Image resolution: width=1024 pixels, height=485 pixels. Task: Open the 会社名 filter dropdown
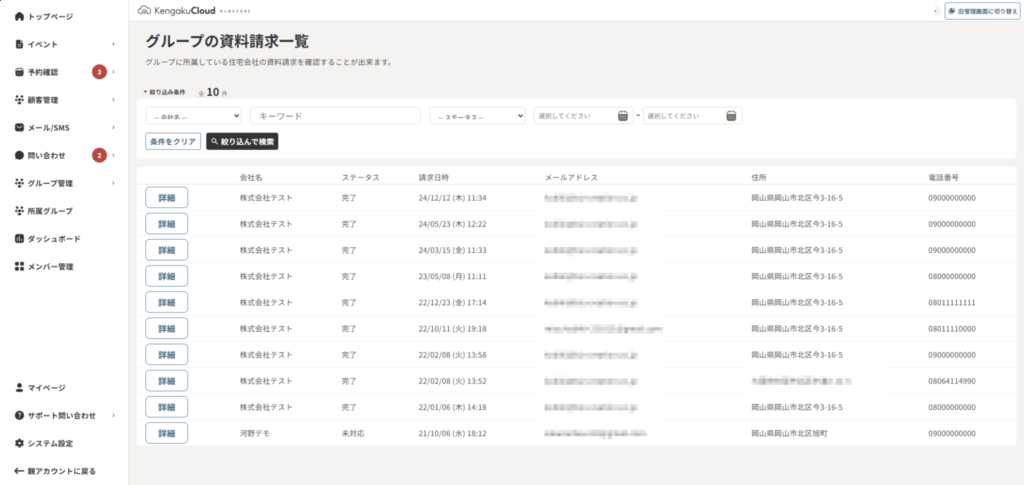193,116
